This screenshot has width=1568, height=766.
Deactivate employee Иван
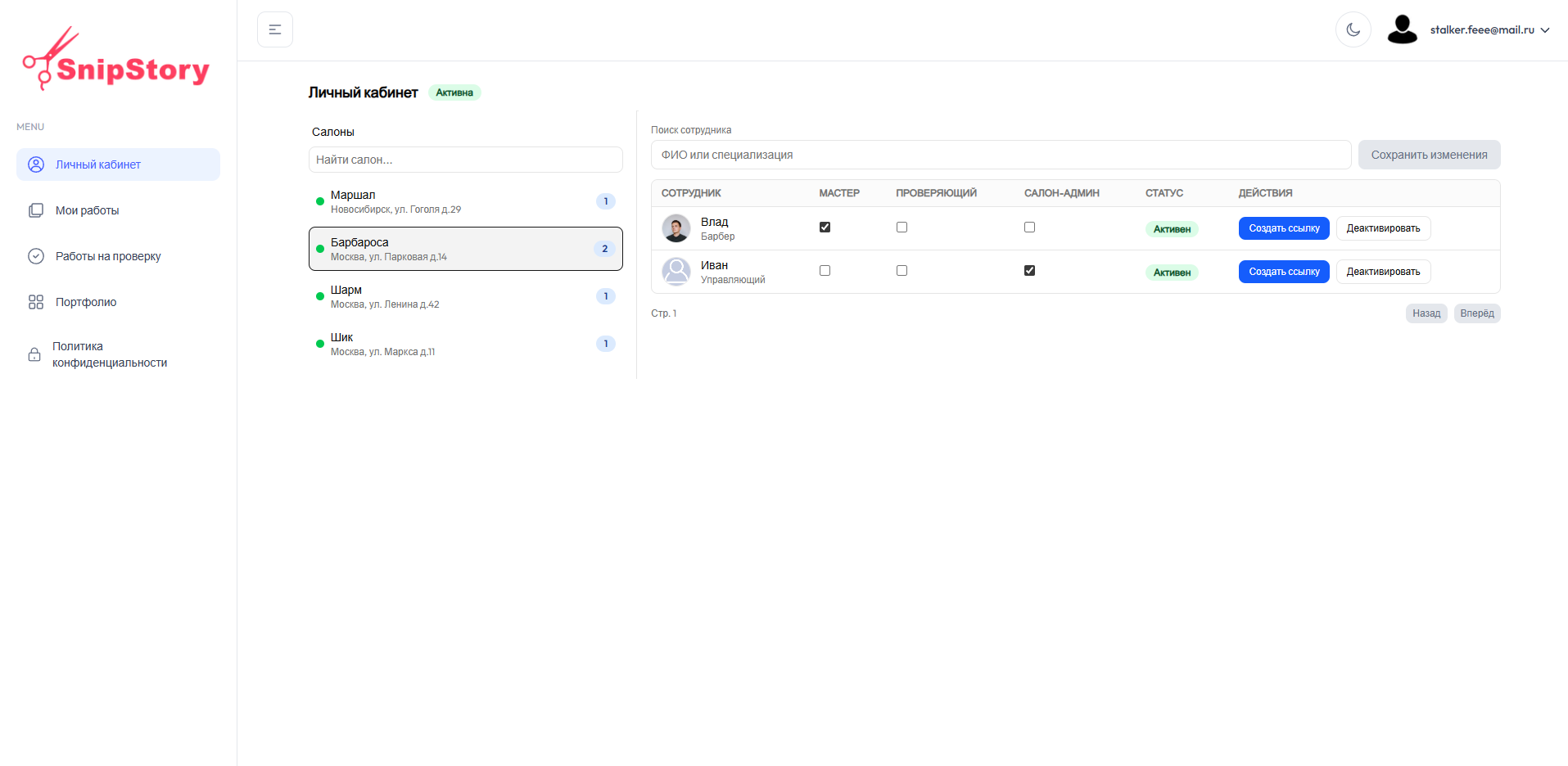1383,272
